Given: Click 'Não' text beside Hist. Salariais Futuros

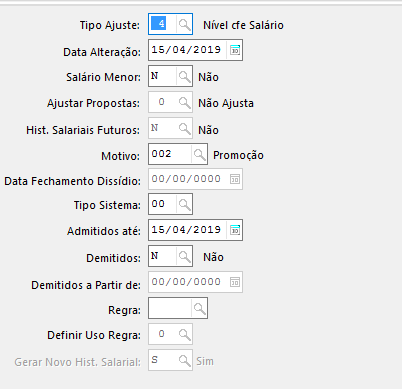Looking at the screenshot, I should click(208, 130).
